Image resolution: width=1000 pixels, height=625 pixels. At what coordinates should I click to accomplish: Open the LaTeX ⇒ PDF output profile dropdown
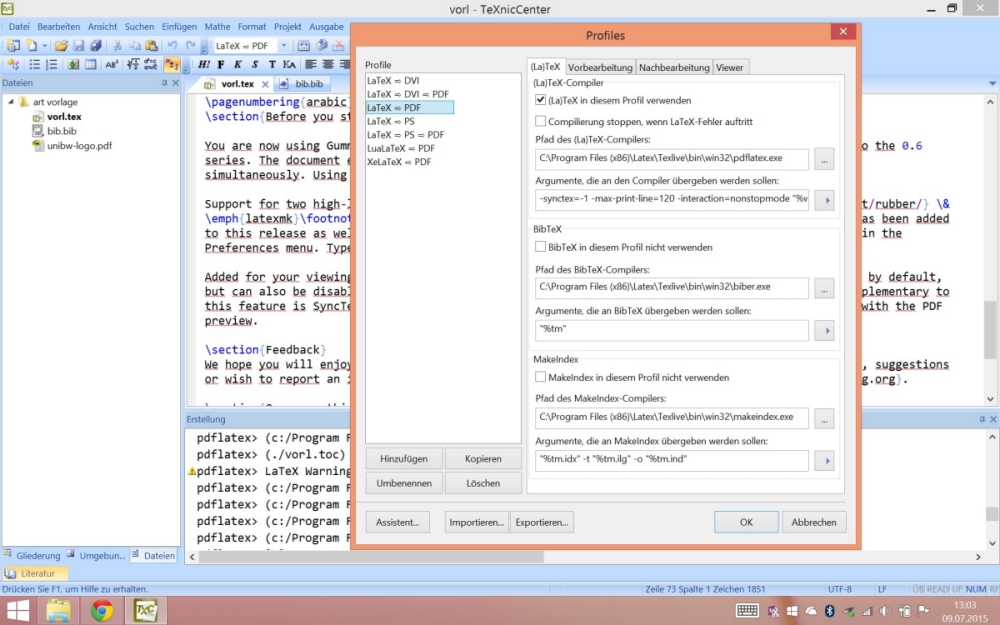(283, 46)
